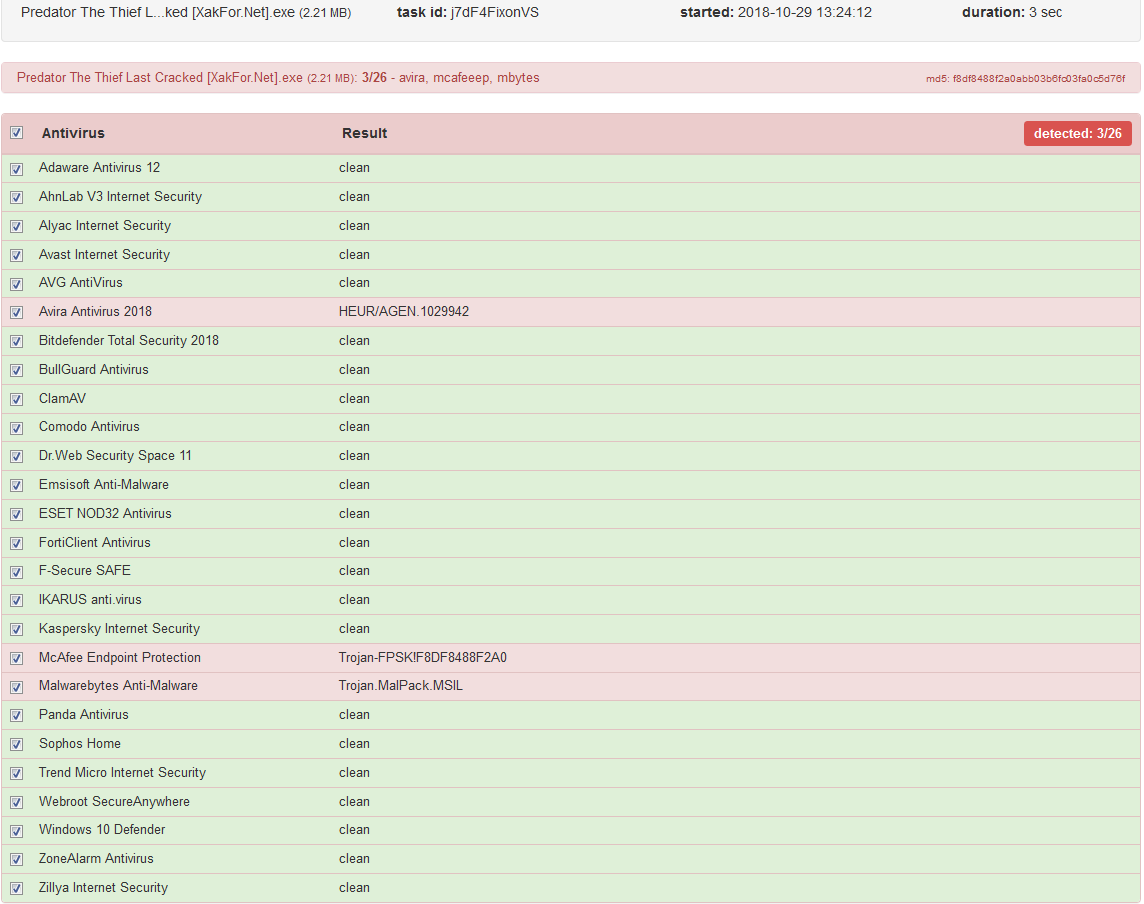The width and height of the screenshot is (1144, 904).
Task: Click the Malwarebytes Anti-Malware row name
Action: [118, 686]
